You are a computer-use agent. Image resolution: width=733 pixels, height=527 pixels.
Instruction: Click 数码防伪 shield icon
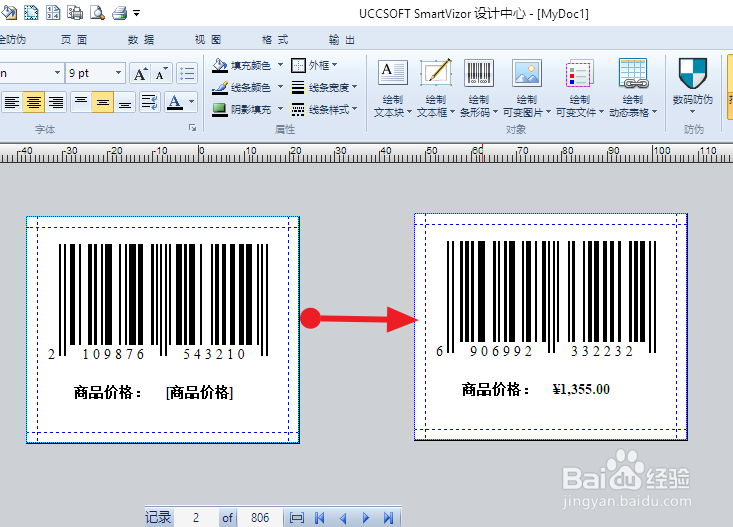pyautogui.click(x=692, y=74)
